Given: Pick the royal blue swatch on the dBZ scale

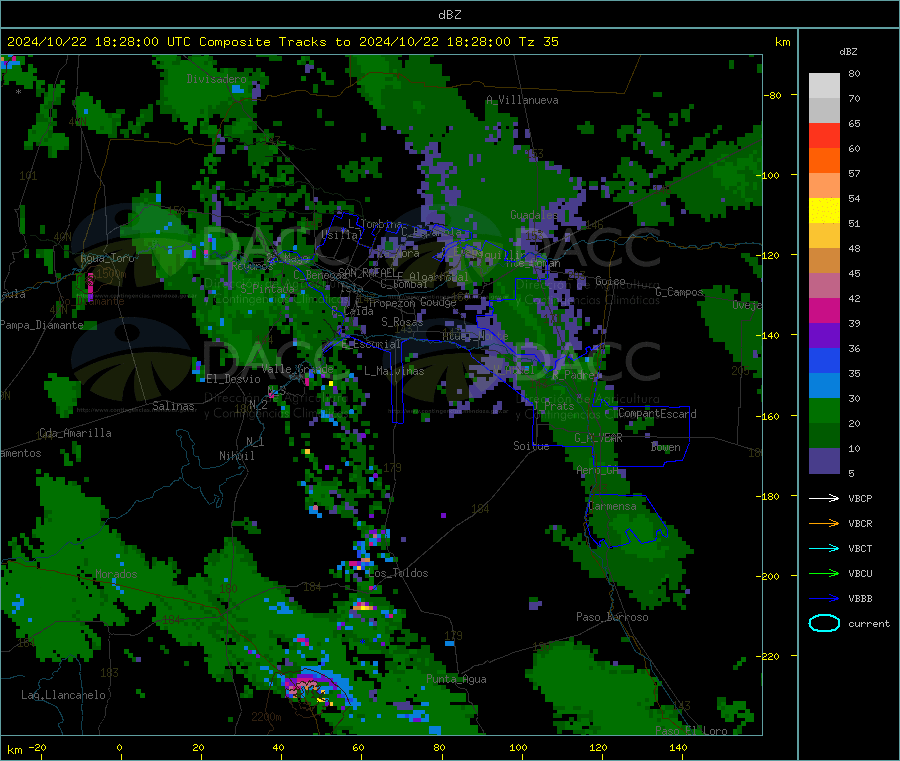Looking at the screenshot, I should [x=824, y=360].
